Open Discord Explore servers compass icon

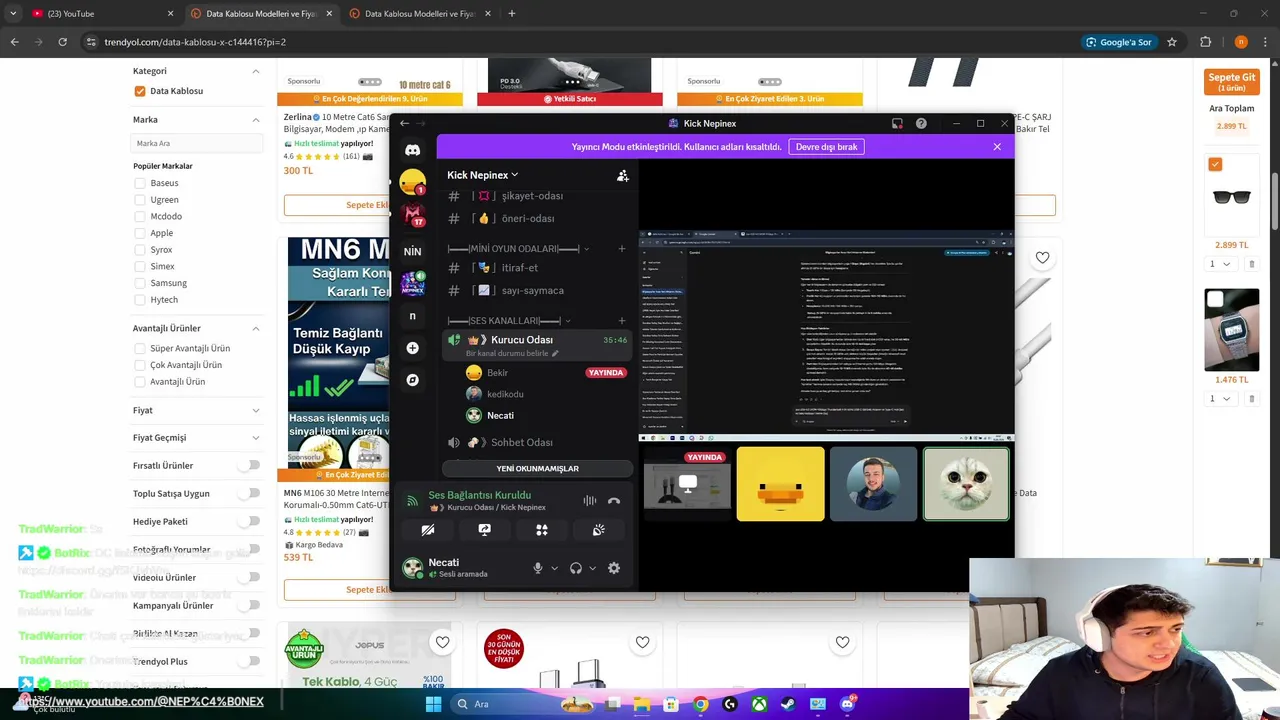point(412,380)
